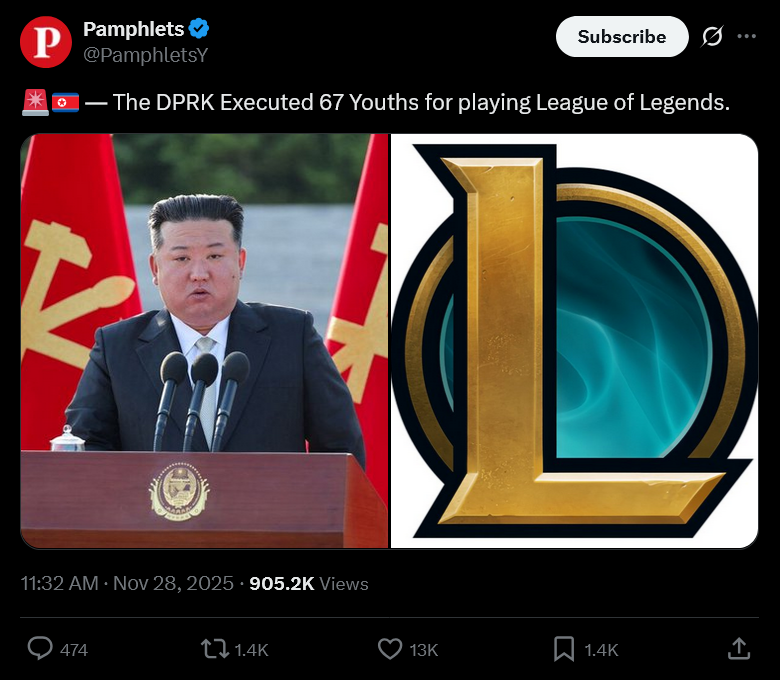Open the Kim Jong Un podium photo
The image size is (780, 680).
(204, 341)
